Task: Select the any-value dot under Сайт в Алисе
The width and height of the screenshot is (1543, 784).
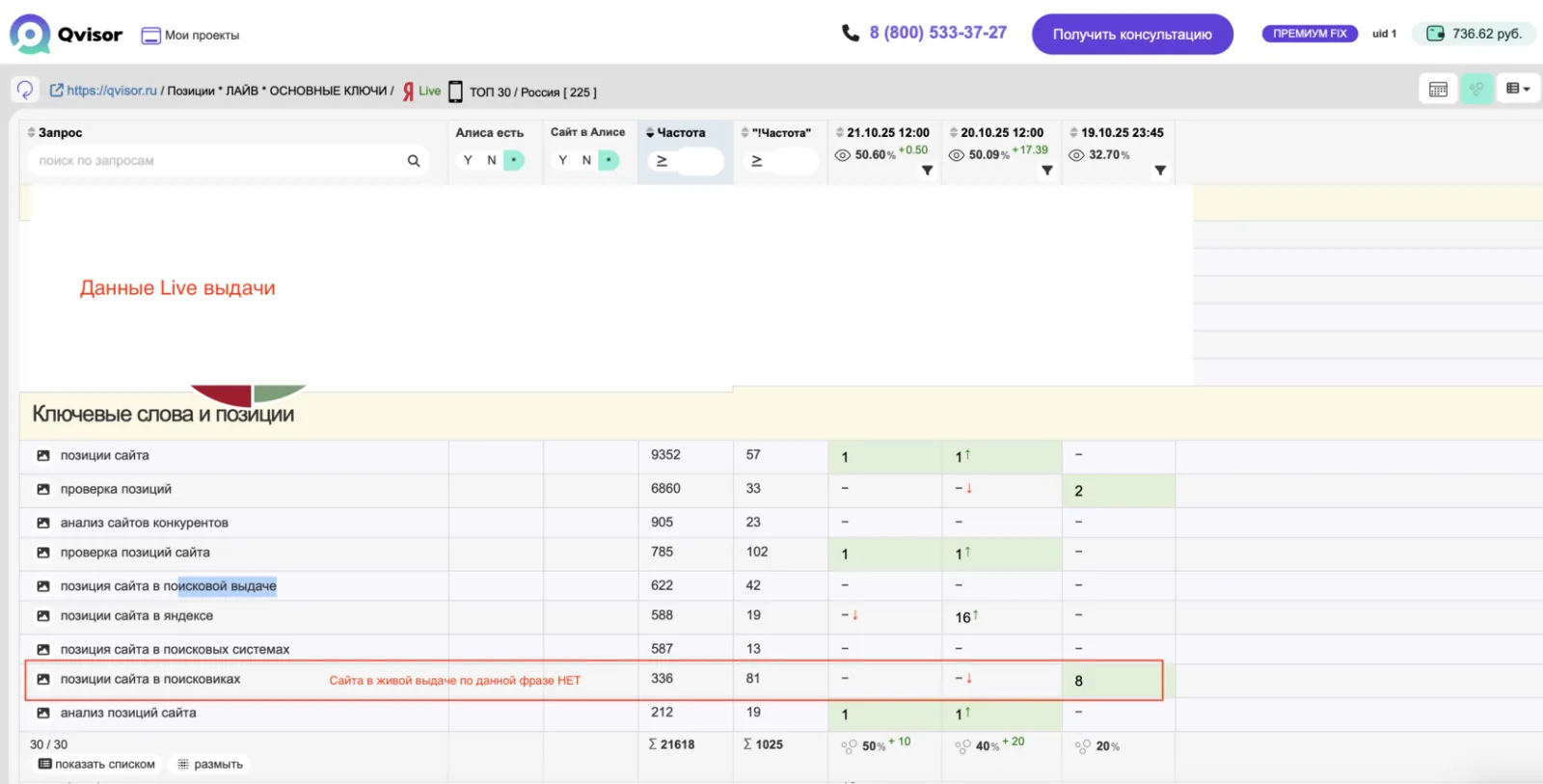Action: coord(609,160)
